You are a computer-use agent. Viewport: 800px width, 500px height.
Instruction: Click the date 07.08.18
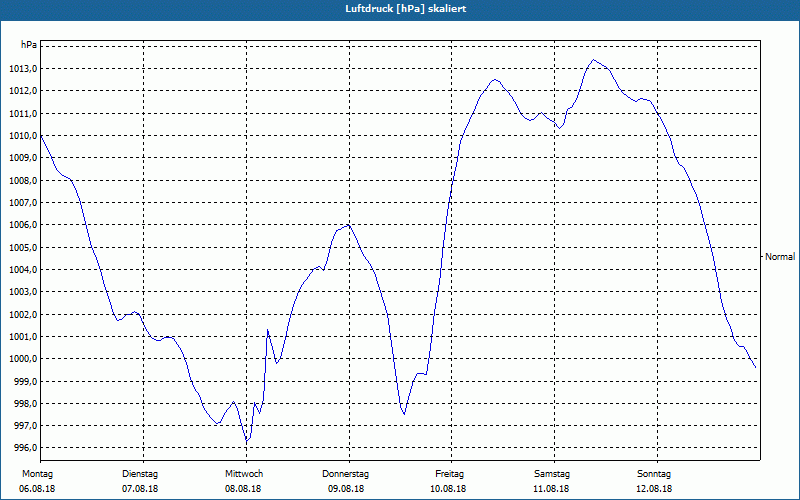pos(140,489)
